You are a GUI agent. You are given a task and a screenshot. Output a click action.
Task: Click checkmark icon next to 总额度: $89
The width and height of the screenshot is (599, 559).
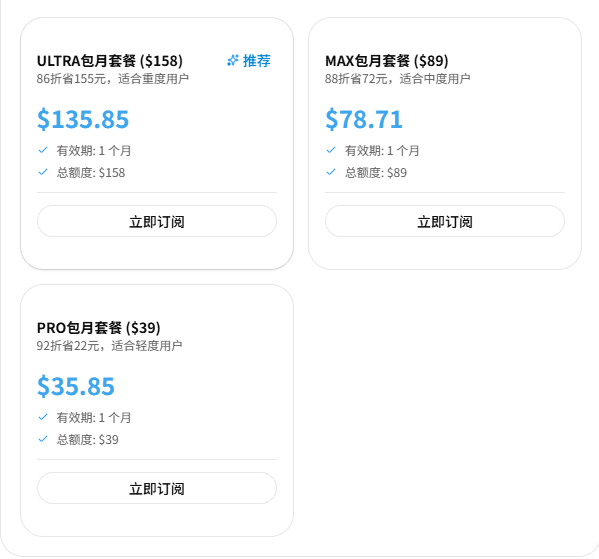(331, 172)
